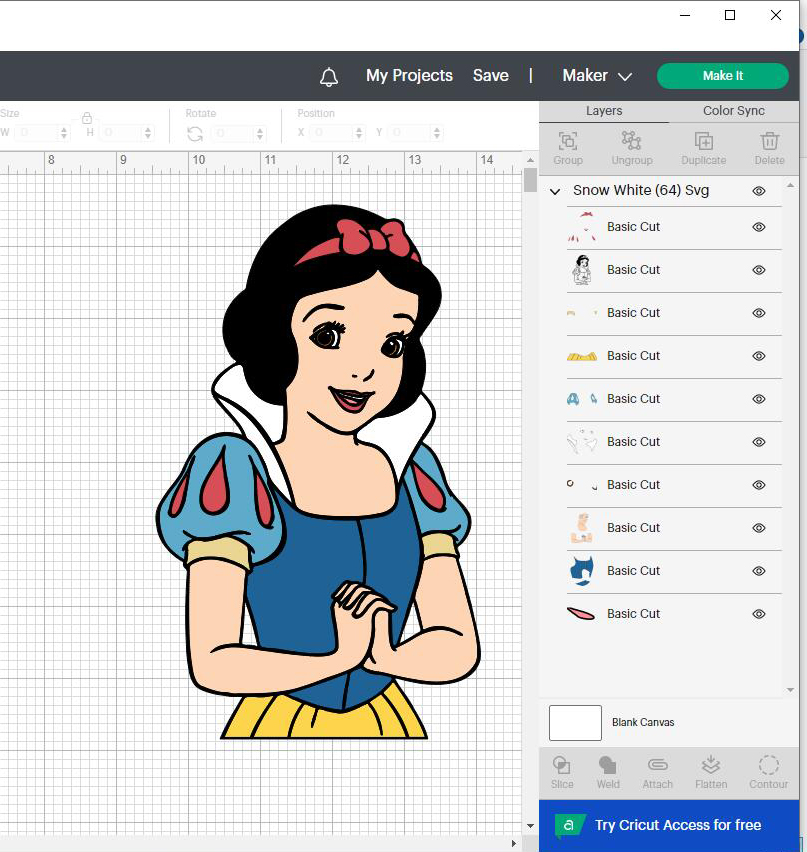Select the tan cuffs layer thumbnail

tap(582, 313)
